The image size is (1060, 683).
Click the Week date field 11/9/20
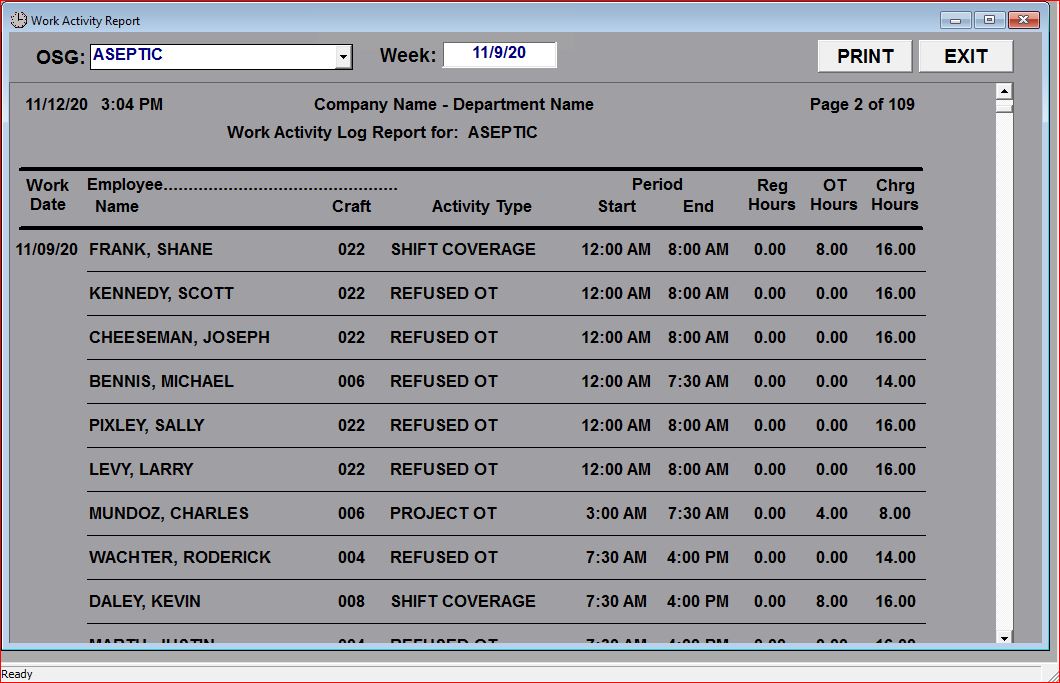click(500, 54)
